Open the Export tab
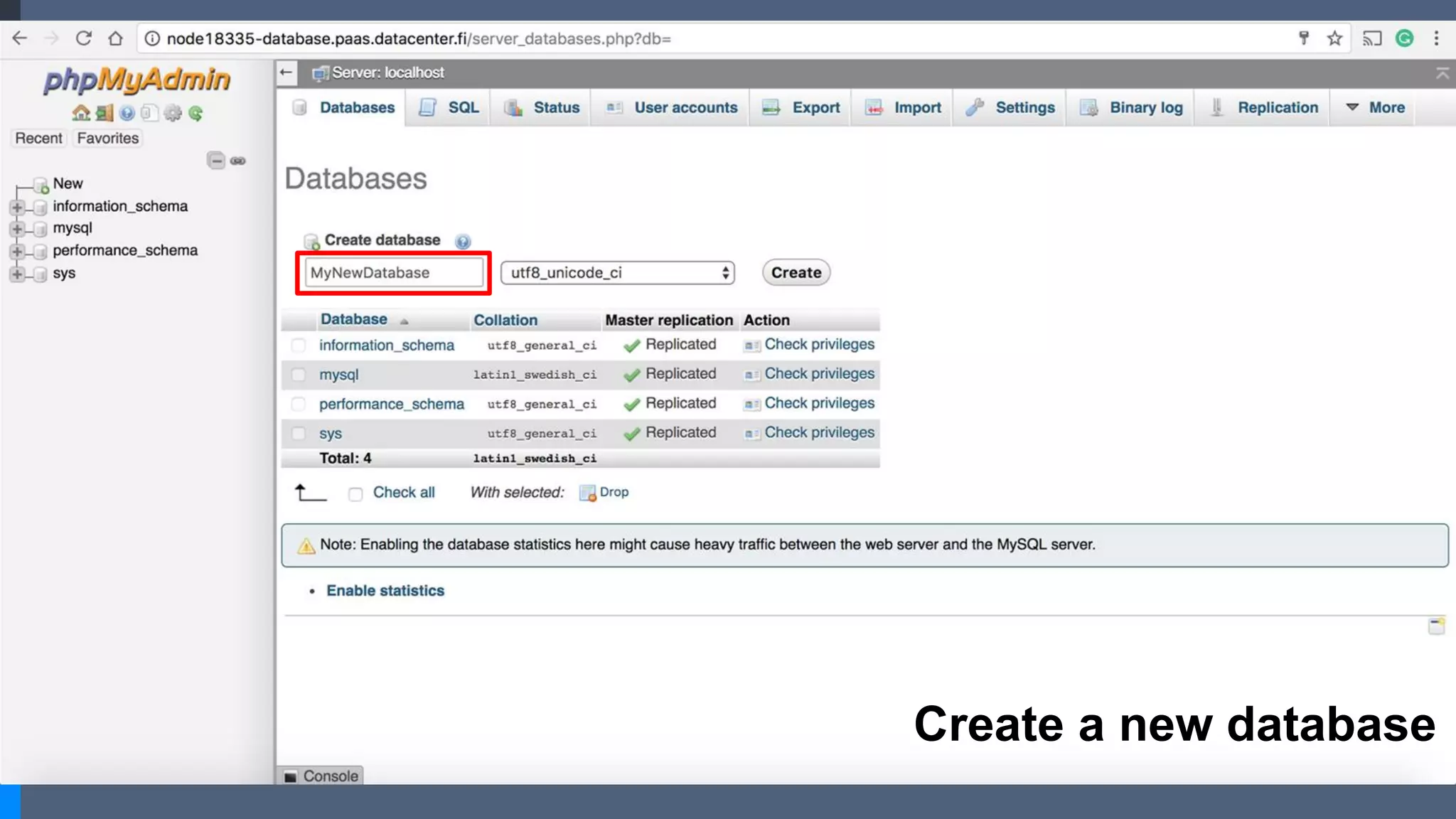Image resolution: width=1456 pixels, height=819 pixels. pyautogui.click(x=801, y=107)
